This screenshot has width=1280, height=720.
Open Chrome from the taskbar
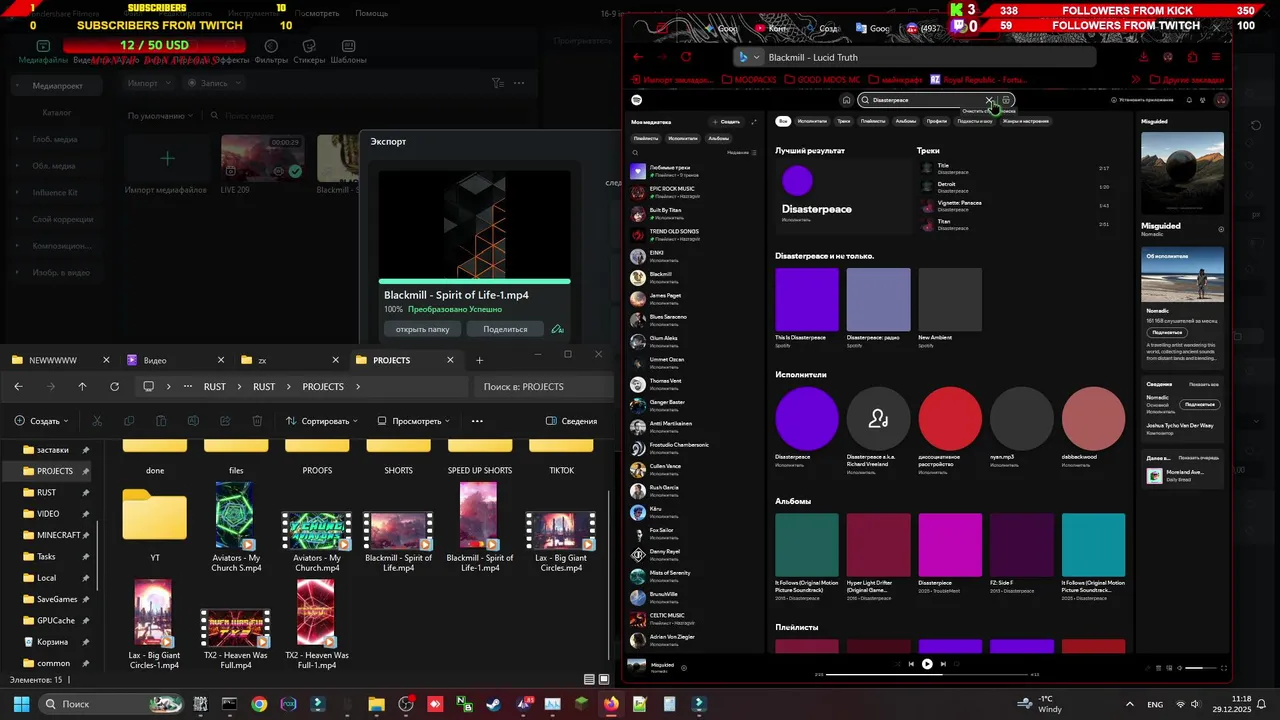pos(259,704)
